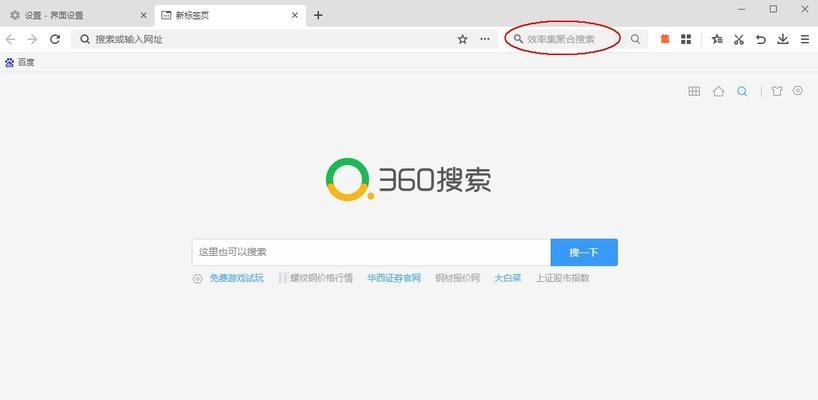Click the 这里也可以搜索 search field
Viewport: 818px width, 400px height.
coord(371,252)
